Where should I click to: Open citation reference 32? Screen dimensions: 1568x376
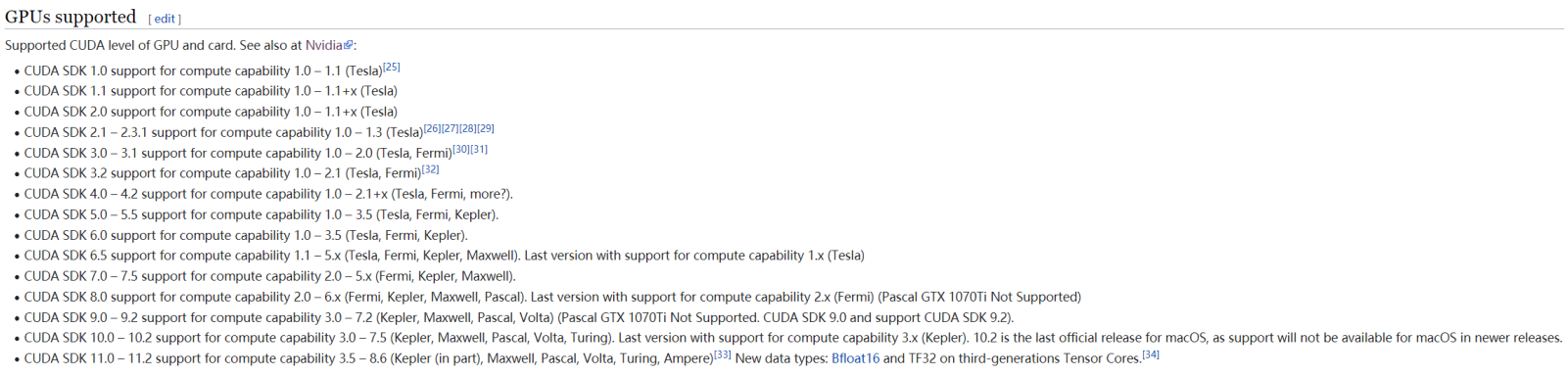click(431, 169)
